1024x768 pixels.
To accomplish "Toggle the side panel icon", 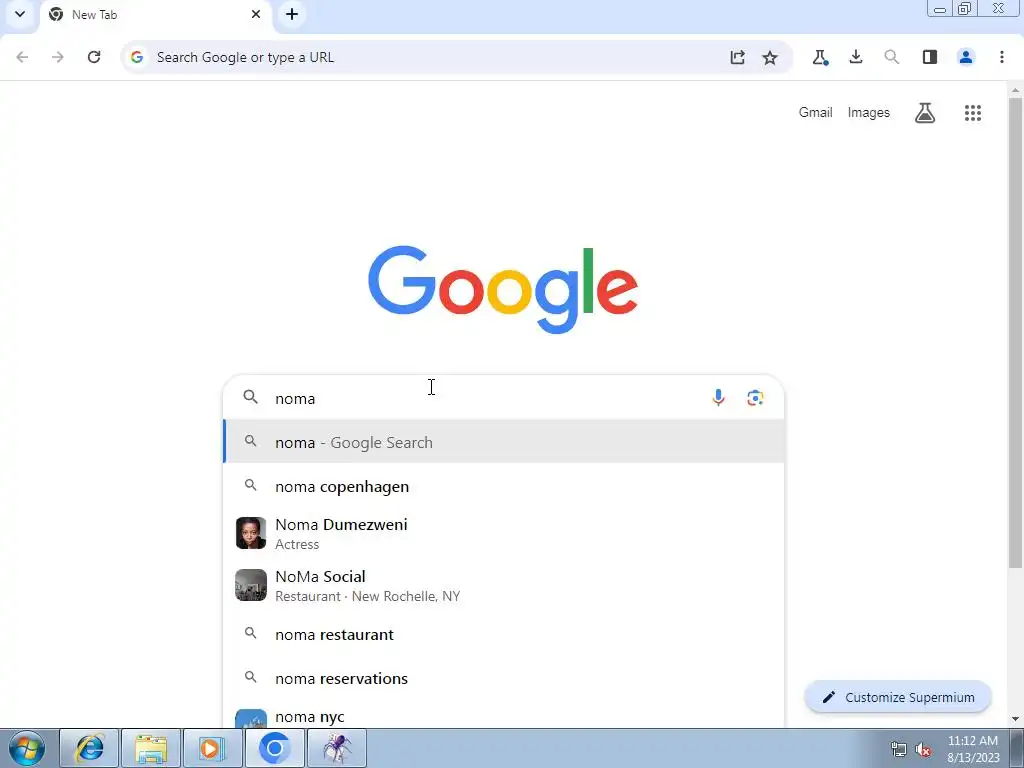I will pyautogui.click(x=930, y=57).
